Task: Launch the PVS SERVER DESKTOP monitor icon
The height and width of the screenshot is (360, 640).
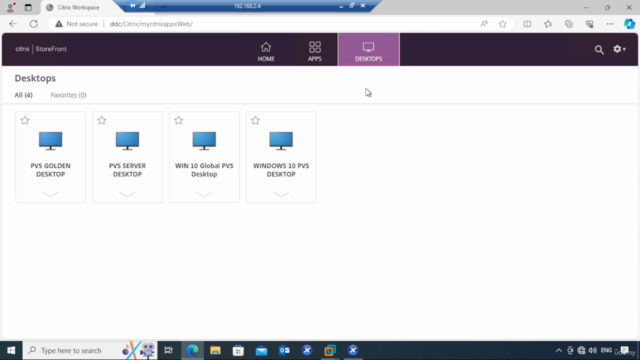Action: (x=127, y=141)
